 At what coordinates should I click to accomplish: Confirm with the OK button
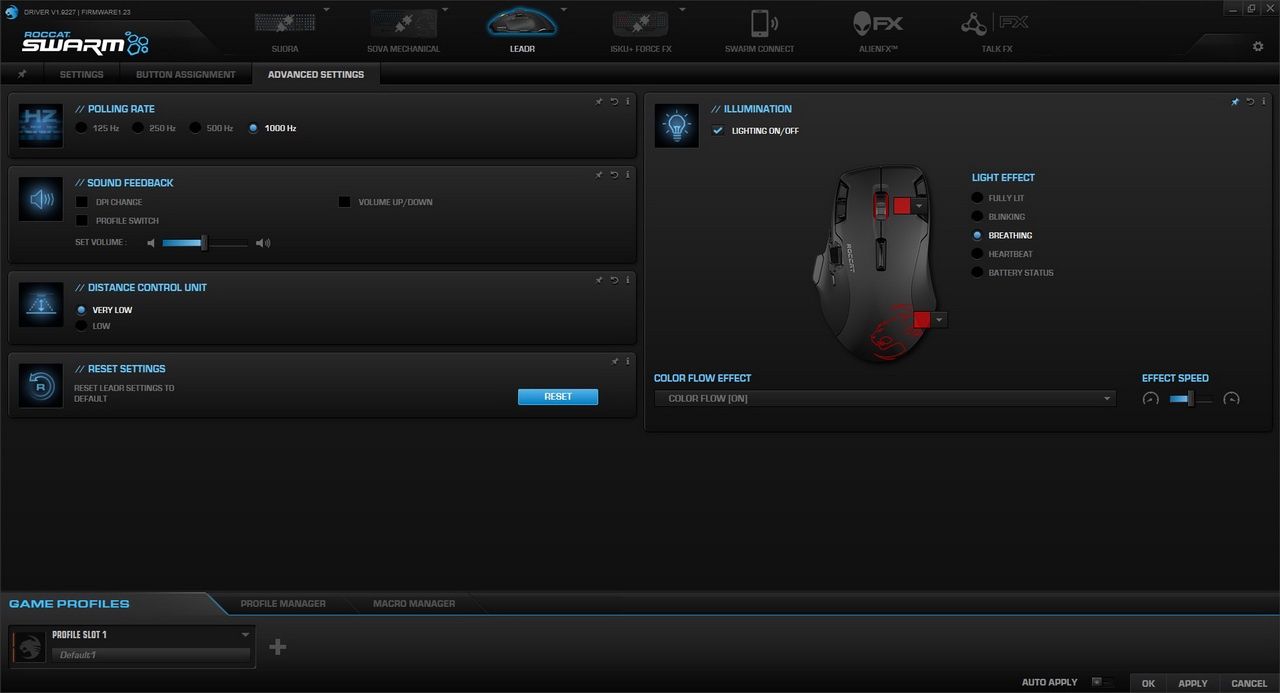click(x=1148, y=684)
